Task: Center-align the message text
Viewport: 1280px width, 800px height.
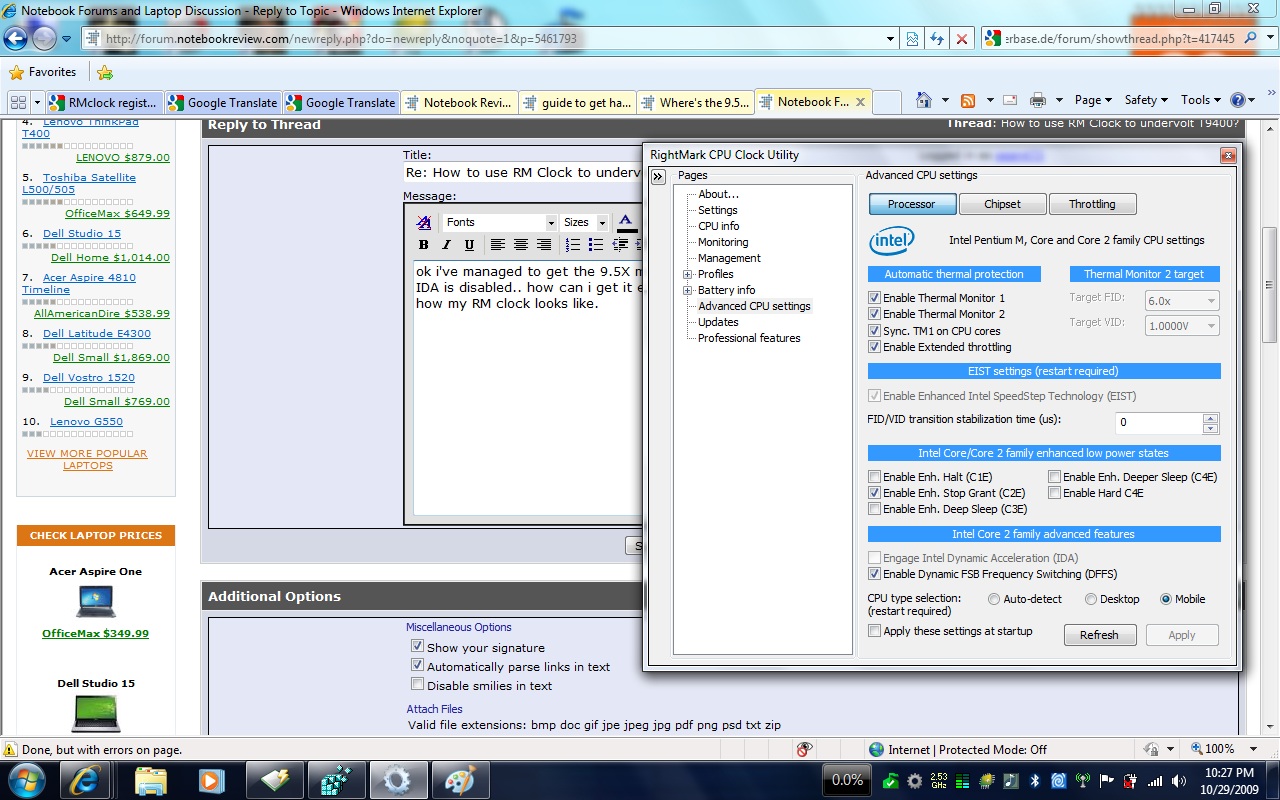Action: 521,245
